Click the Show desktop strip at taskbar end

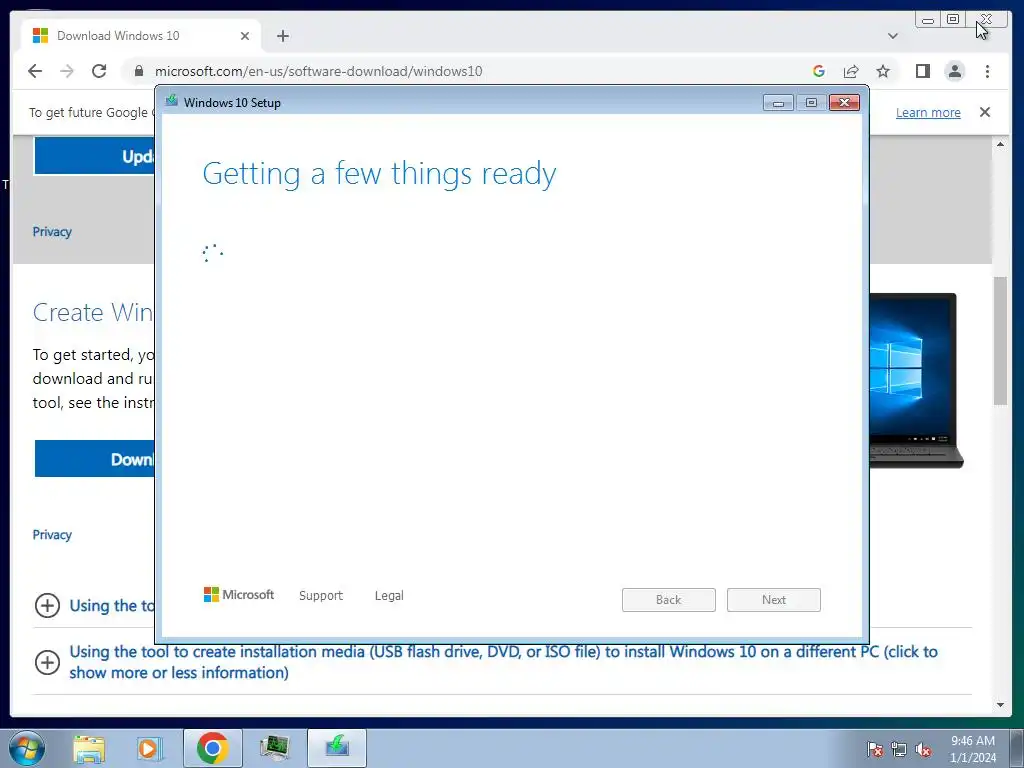tap(1017, 748)
